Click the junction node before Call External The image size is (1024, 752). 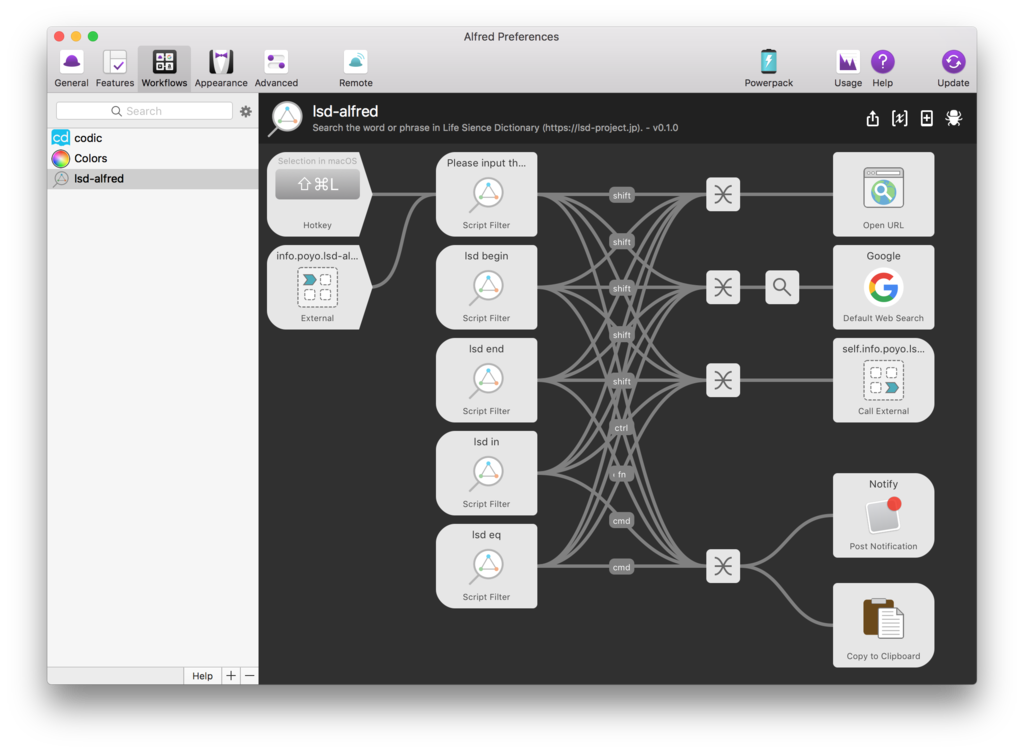(x=723, y=380)
